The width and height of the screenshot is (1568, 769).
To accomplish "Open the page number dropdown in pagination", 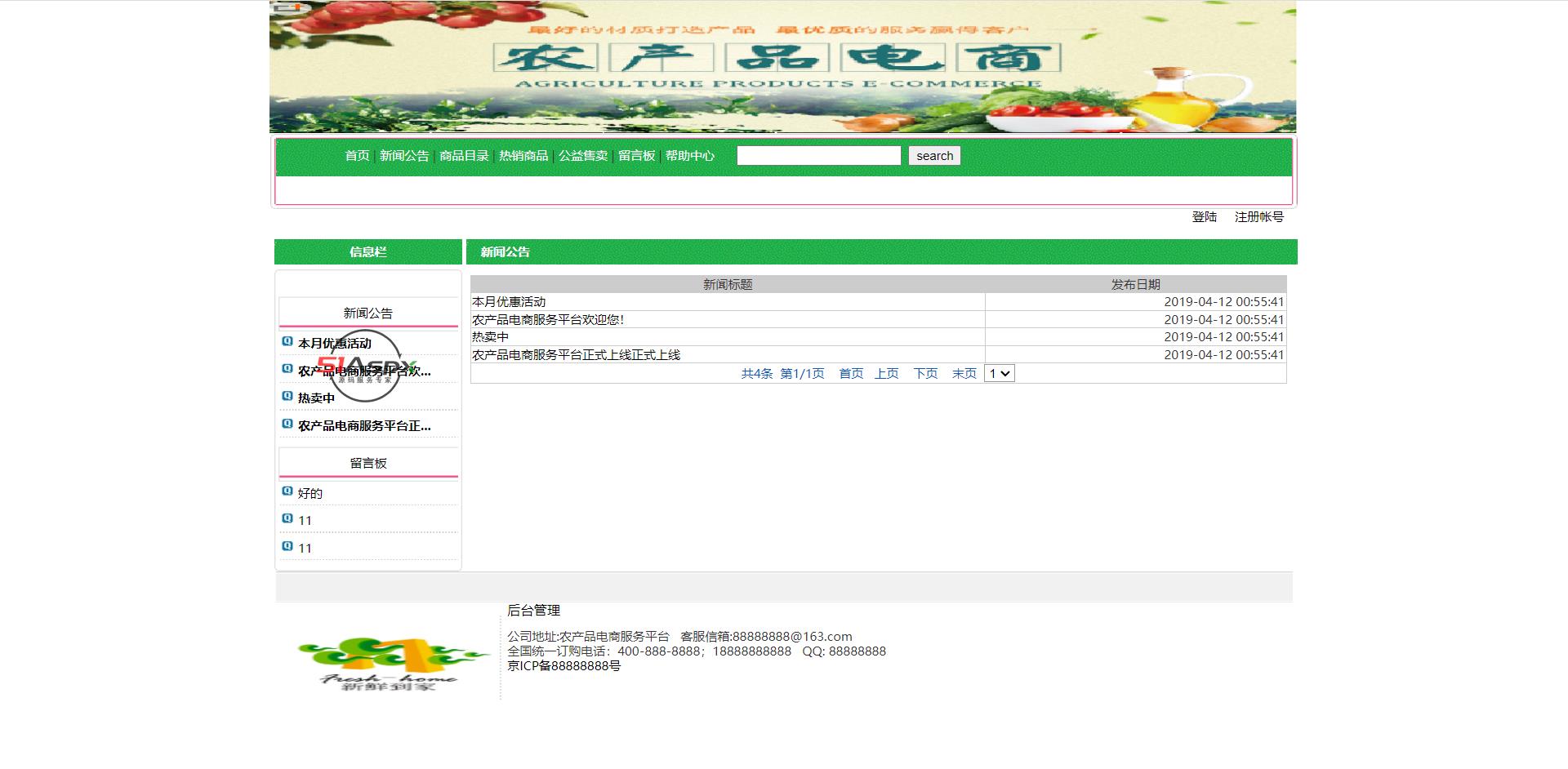I will click(1000, 373).
